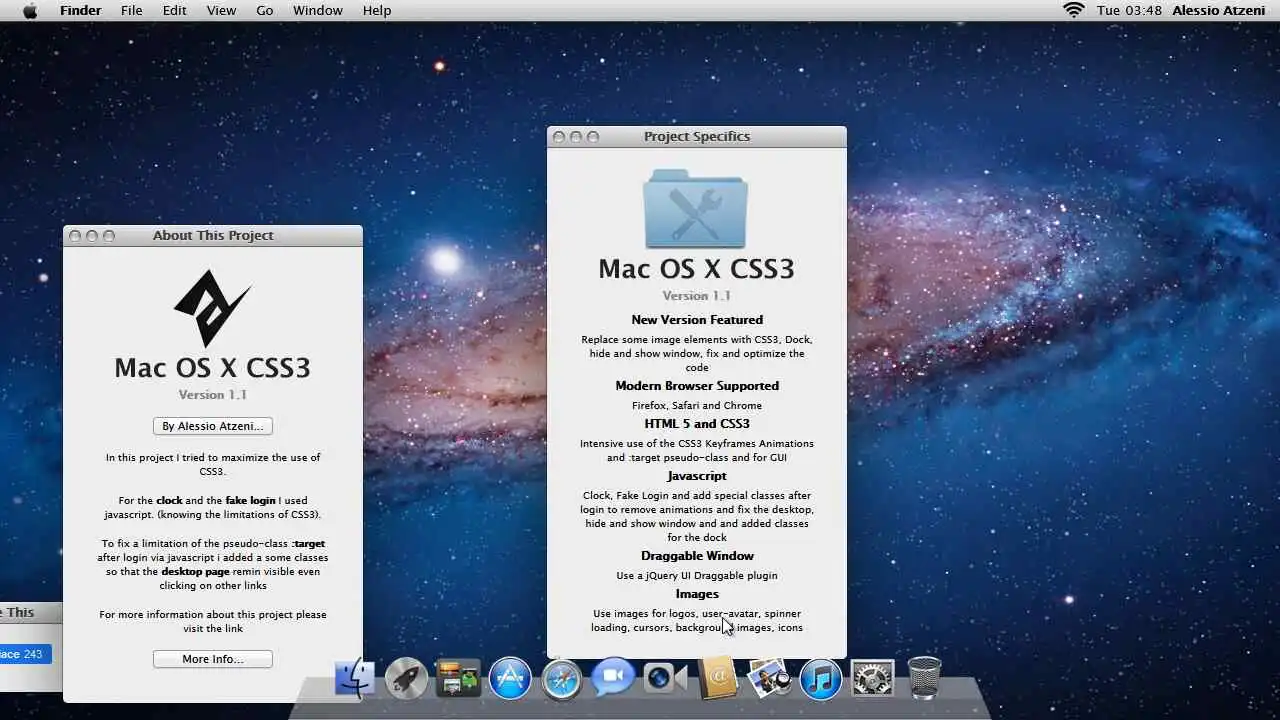The height and width of the screenshot is (720, 1280).
Task: Click the By Alessio Atzeni button
Action: pyautogui.click(x=213, y=426)
